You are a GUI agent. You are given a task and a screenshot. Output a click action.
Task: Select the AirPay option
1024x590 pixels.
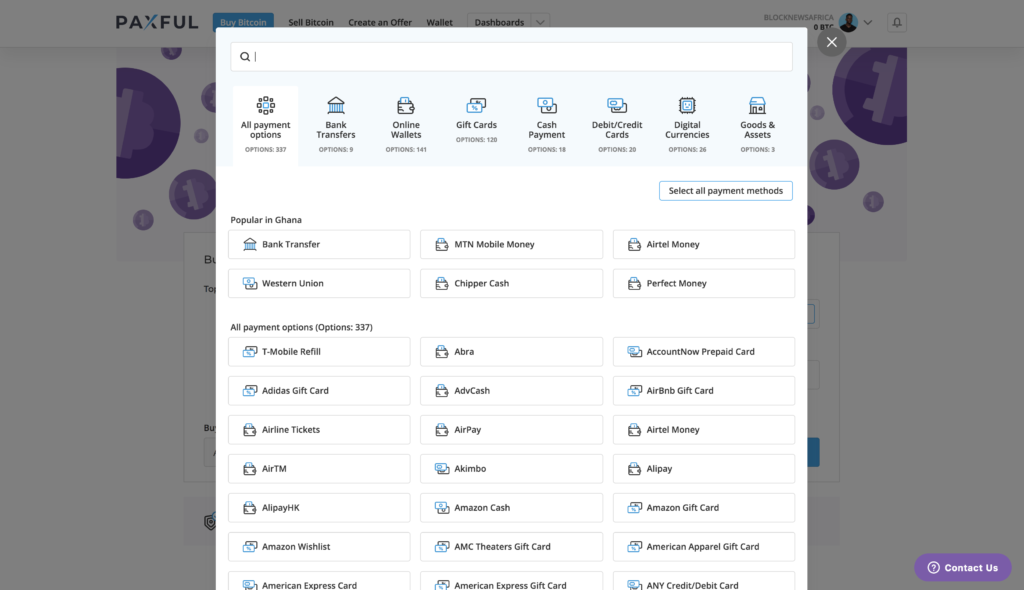[x=511, y=430]
